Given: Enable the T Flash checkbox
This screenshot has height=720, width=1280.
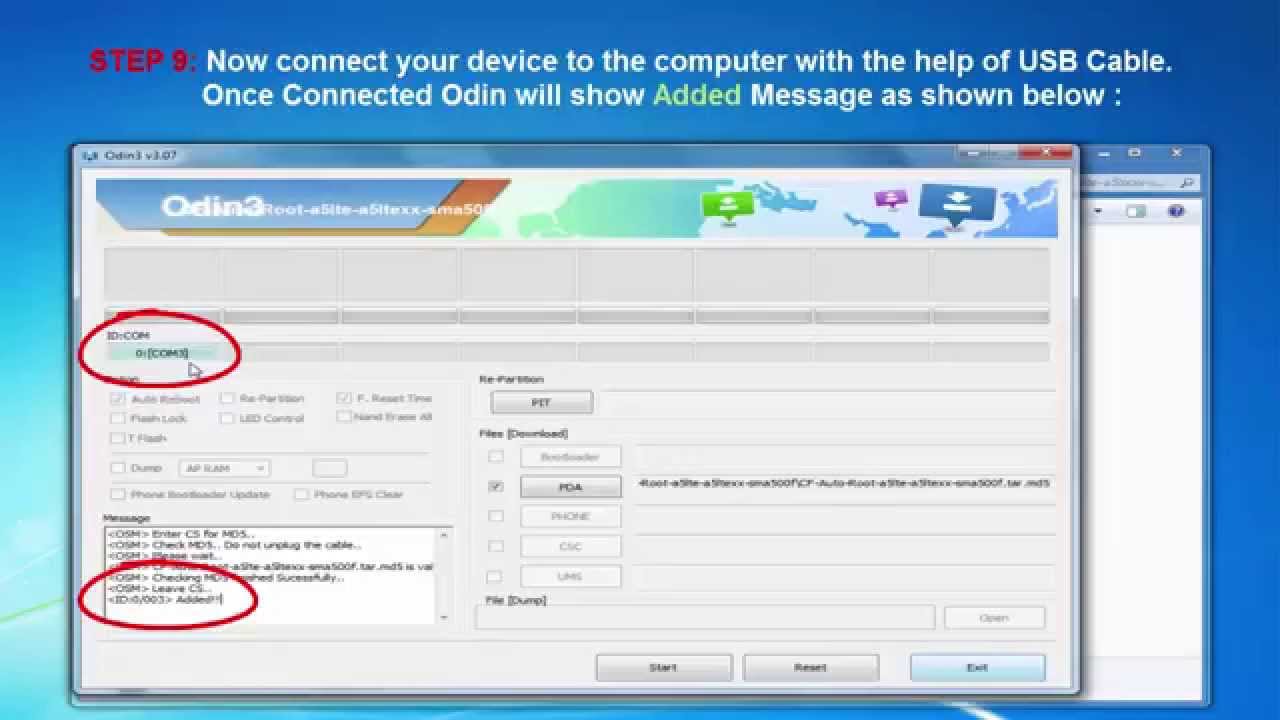Looking at the screenshot, I should (x=118, y=438).
